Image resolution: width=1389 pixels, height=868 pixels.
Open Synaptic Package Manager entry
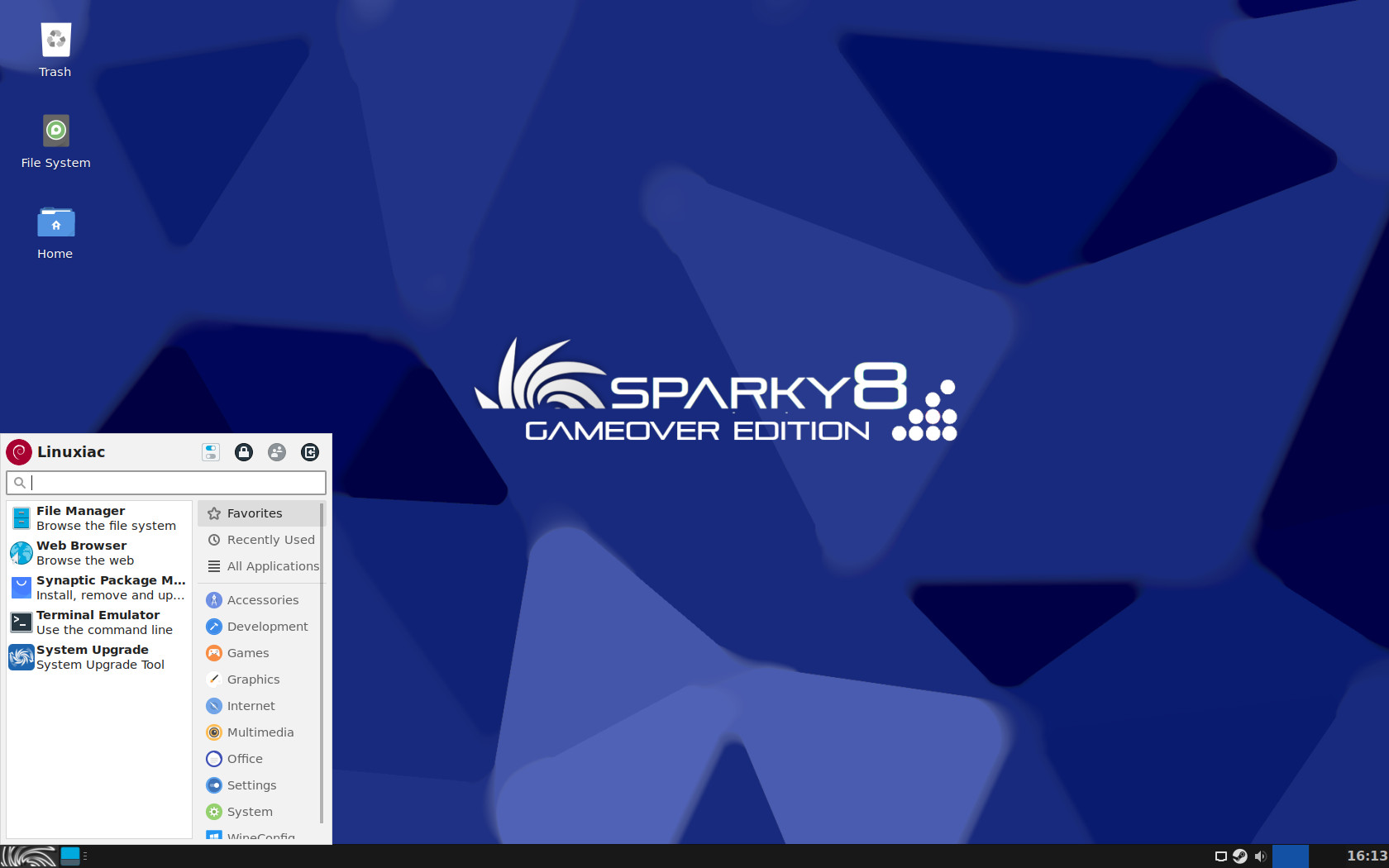pos(99,588)
